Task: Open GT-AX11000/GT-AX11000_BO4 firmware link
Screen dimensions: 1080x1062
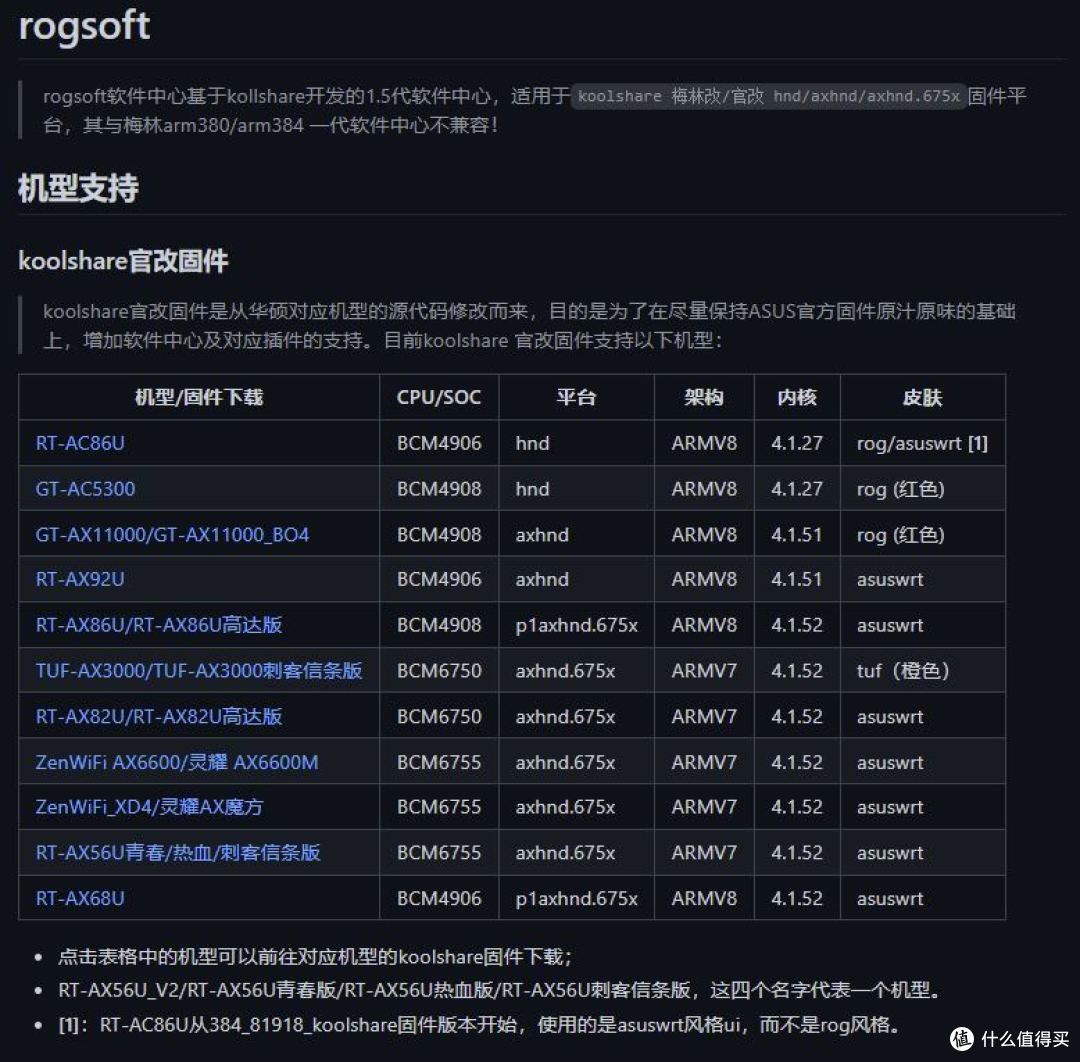Action: (x=172, y=534)
